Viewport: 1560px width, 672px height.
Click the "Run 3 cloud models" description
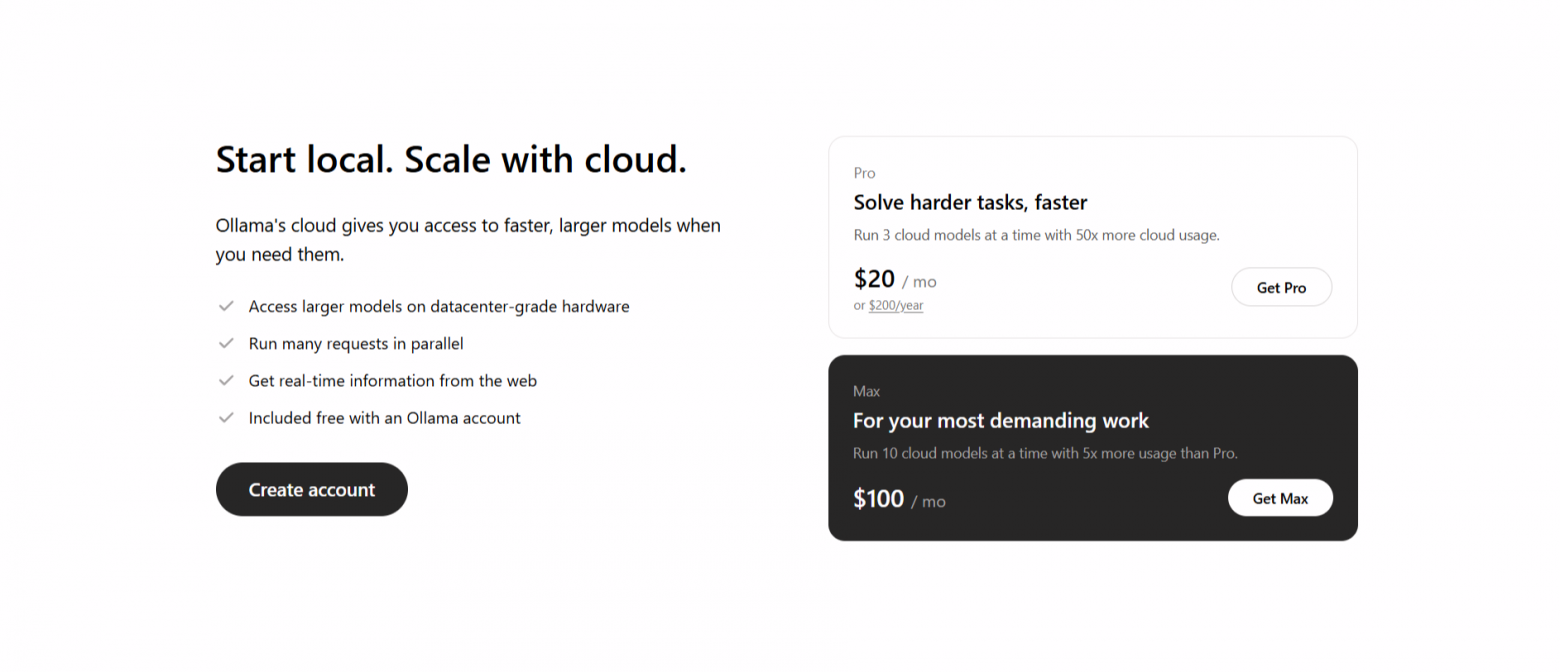(x=1036, y=235)
